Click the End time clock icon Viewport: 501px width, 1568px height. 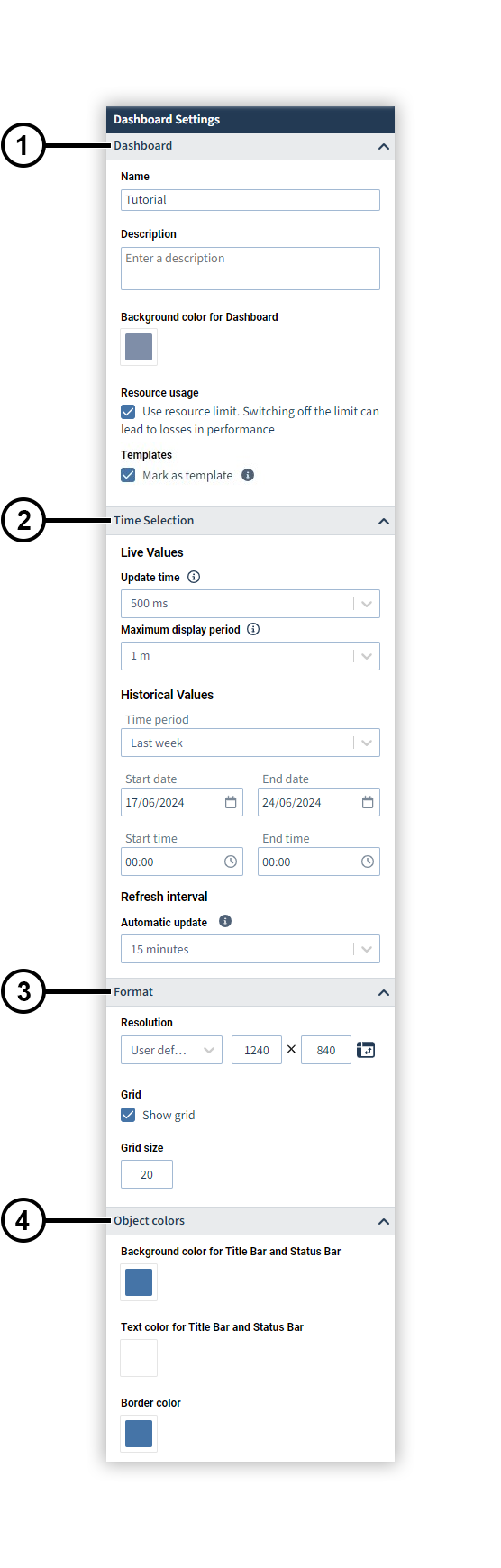(x=368, y=861)
